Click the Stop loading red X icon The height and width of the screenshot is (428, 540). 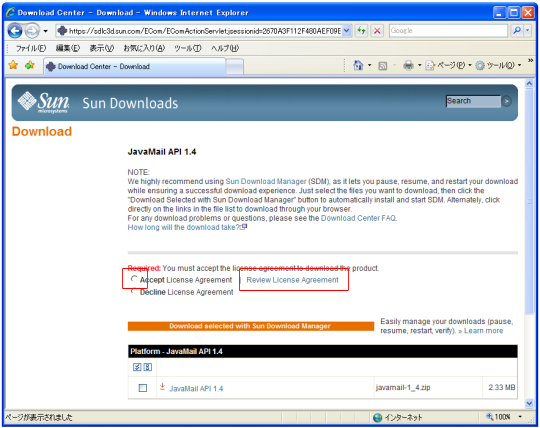tap(377, 31)
